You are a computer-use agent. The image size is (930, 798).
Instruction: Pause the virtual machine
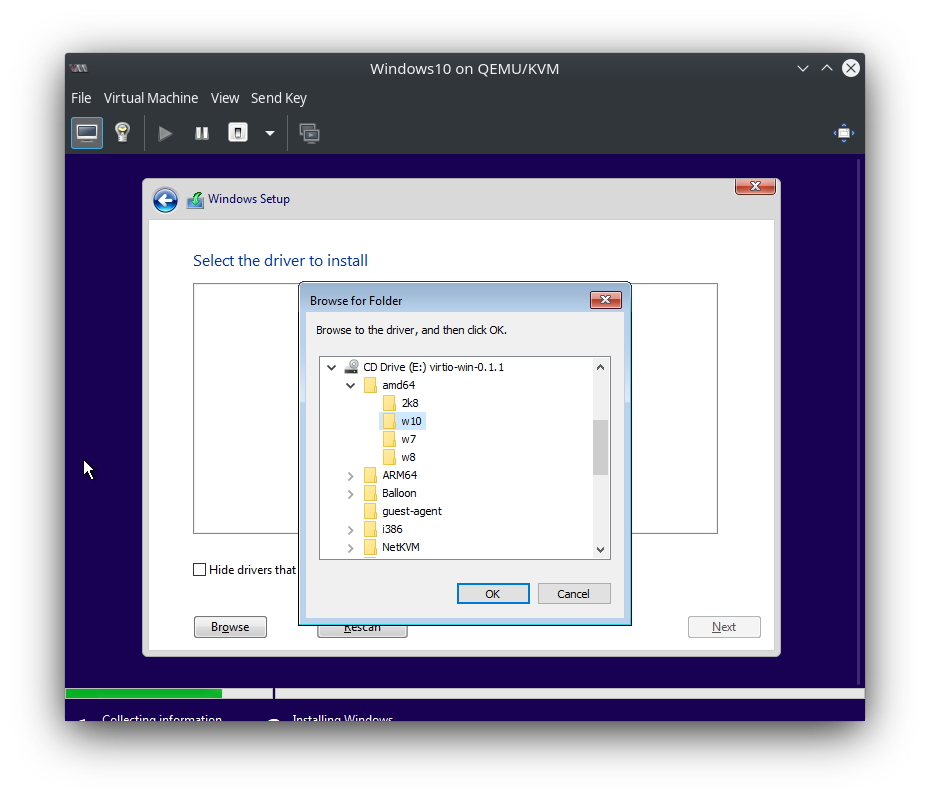coord(202,133)
